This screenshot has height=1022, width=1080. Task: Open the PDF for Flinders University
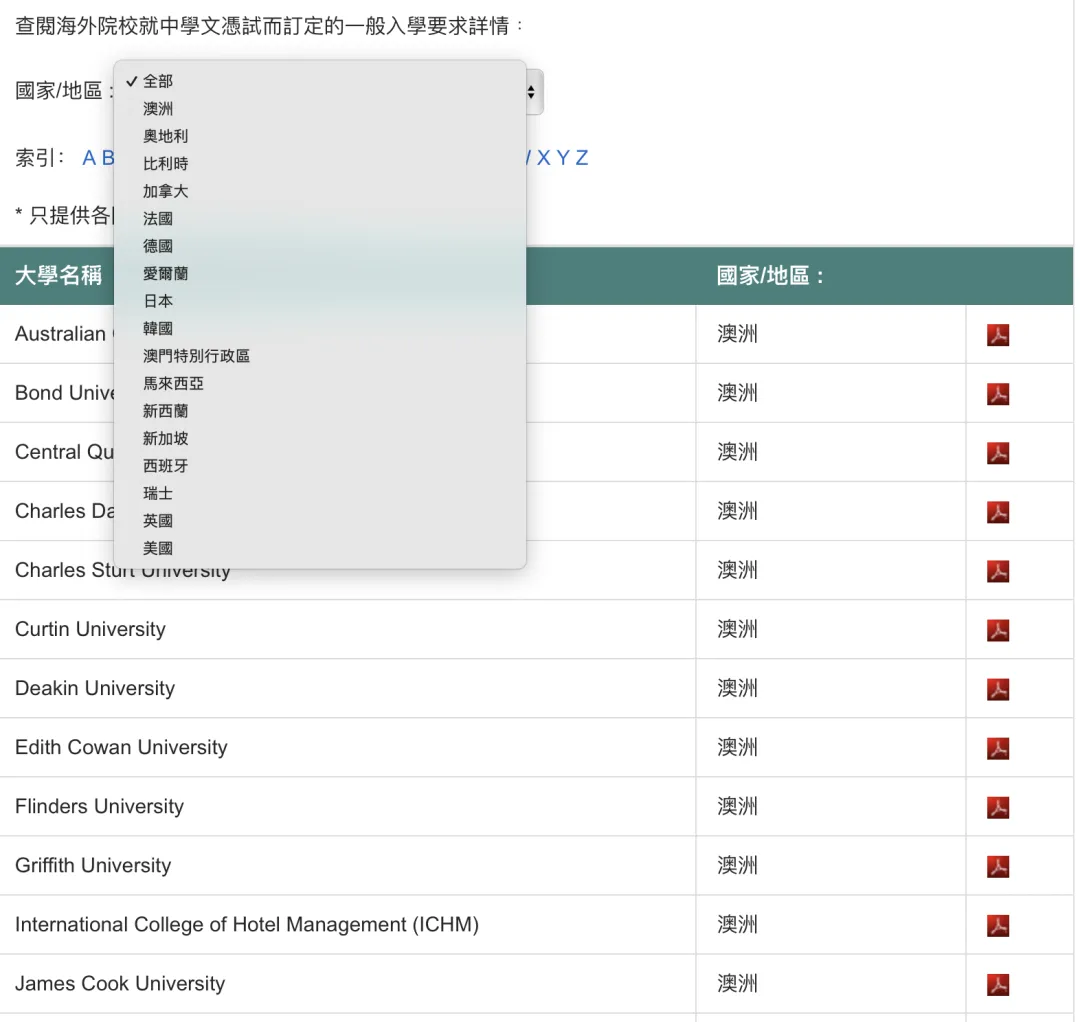click(x=997, y=806)
